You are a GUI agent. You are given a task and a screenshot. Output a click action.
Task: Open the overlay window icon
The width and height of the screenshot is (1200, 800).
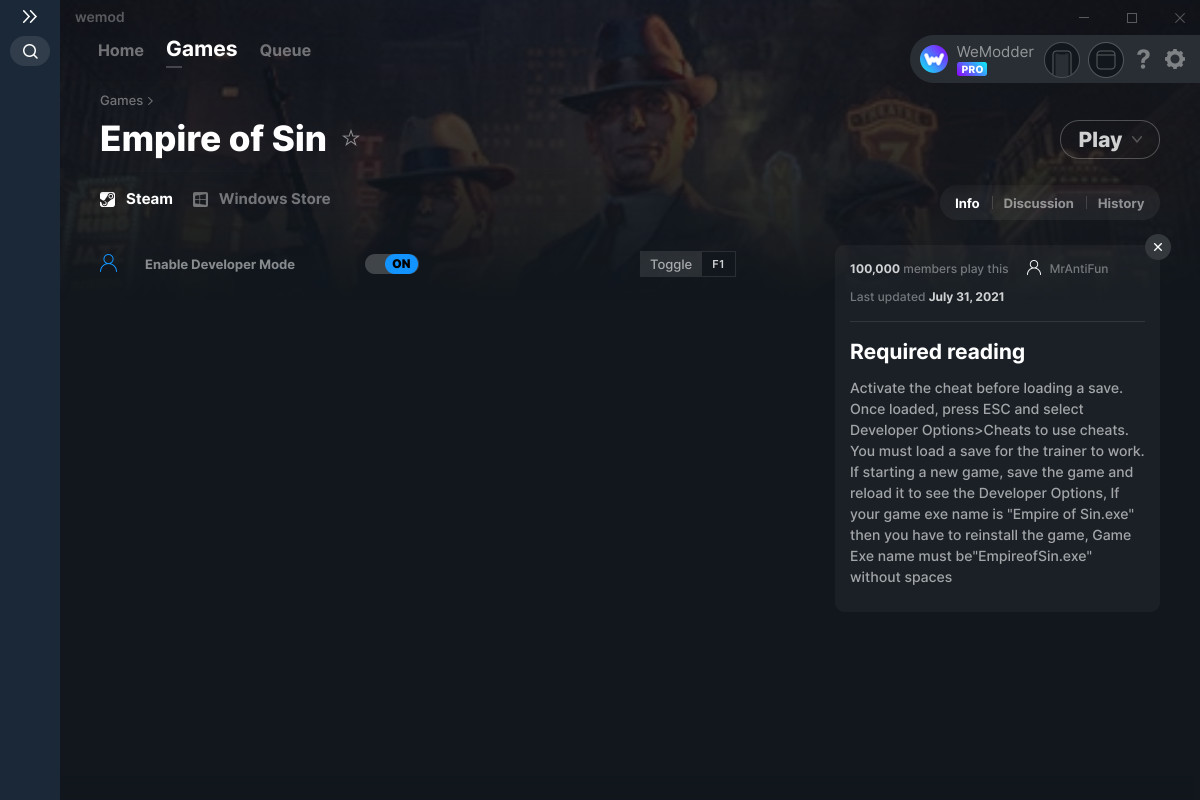pos(1106,61)
